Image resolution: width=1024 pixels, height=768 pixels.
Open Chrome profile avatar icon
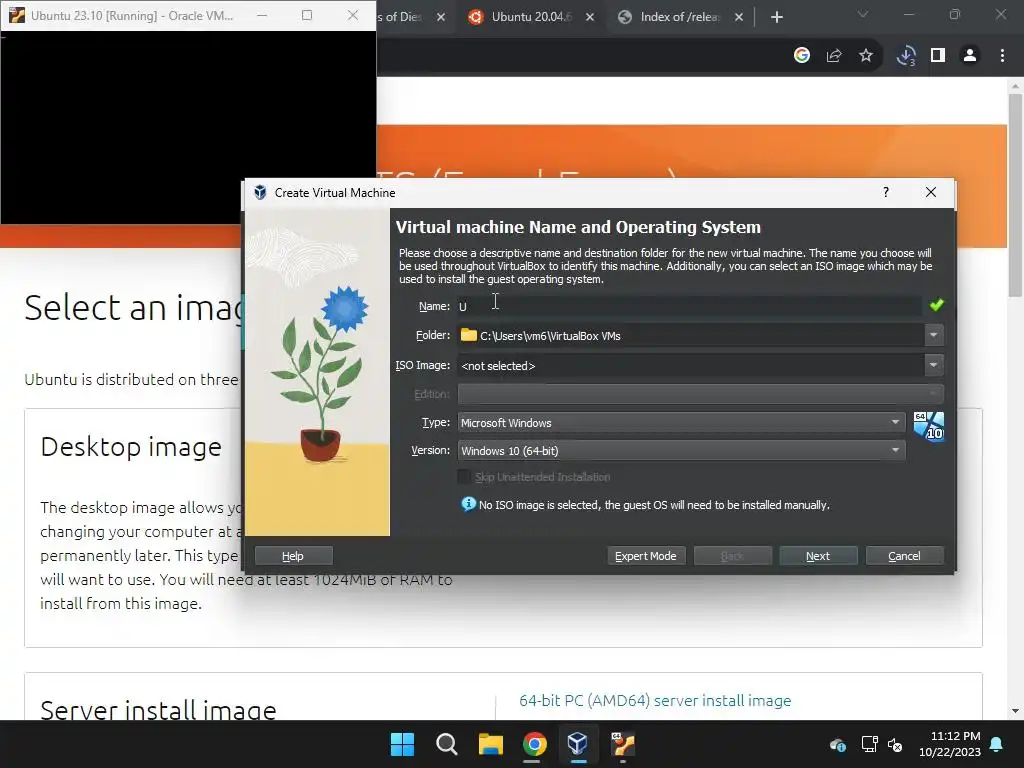click(970, 56)
